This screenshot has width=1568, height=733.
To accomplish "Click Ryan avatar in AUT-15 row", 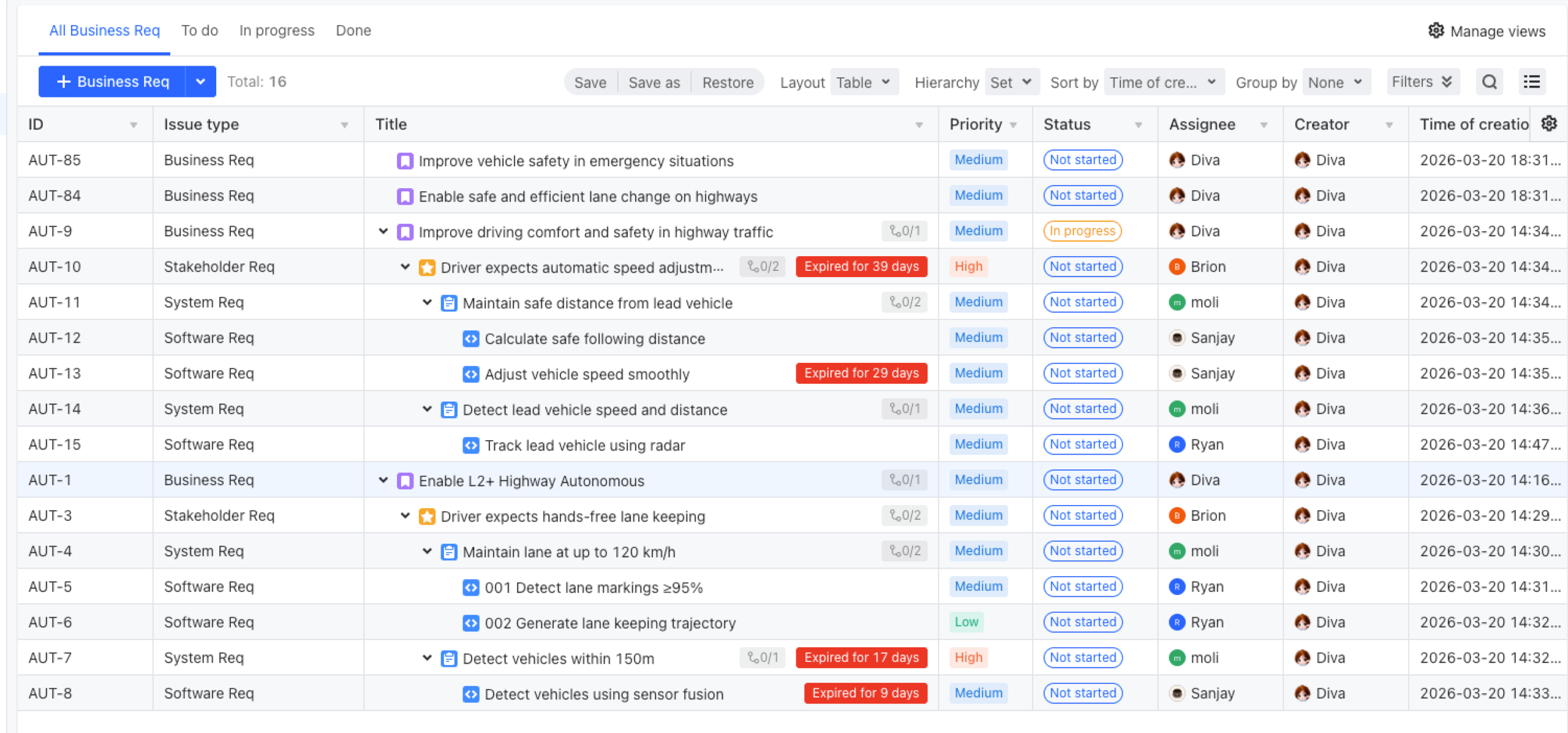I will 1177,444.
